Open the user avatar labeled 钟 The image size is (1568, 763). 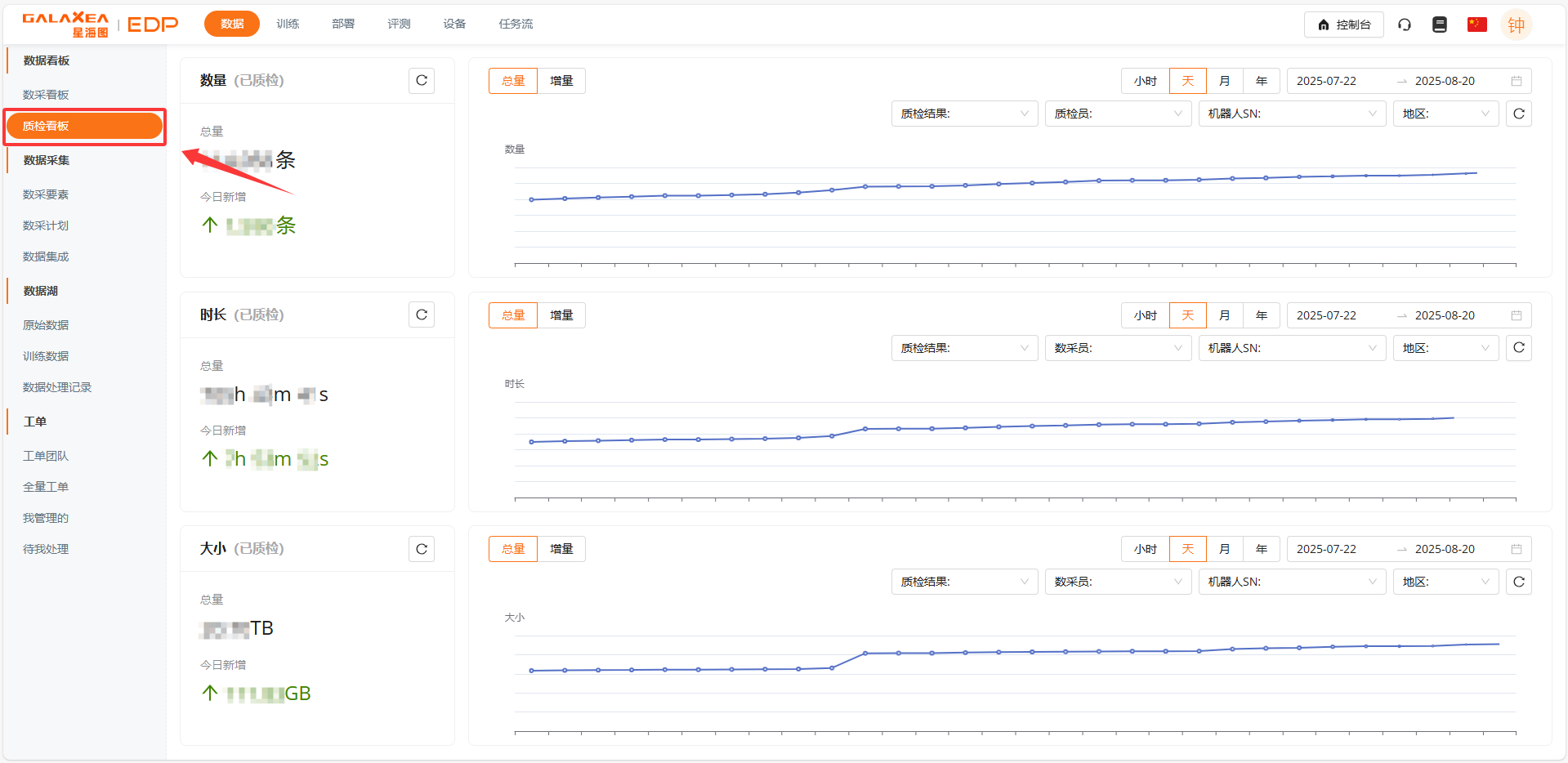point(1516,25)
